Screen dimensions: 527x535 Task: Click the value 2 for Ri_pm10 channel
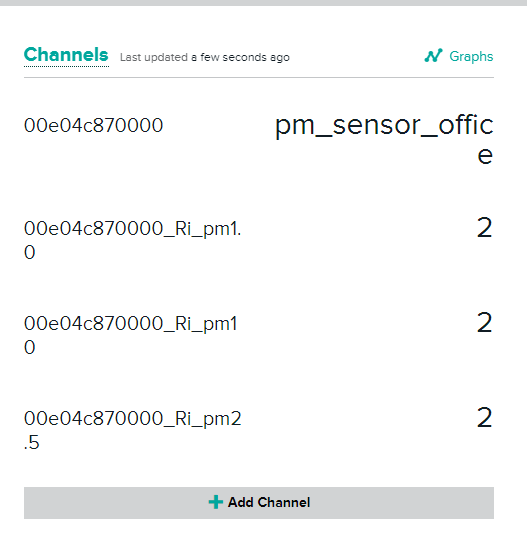[x=485, y=322]
